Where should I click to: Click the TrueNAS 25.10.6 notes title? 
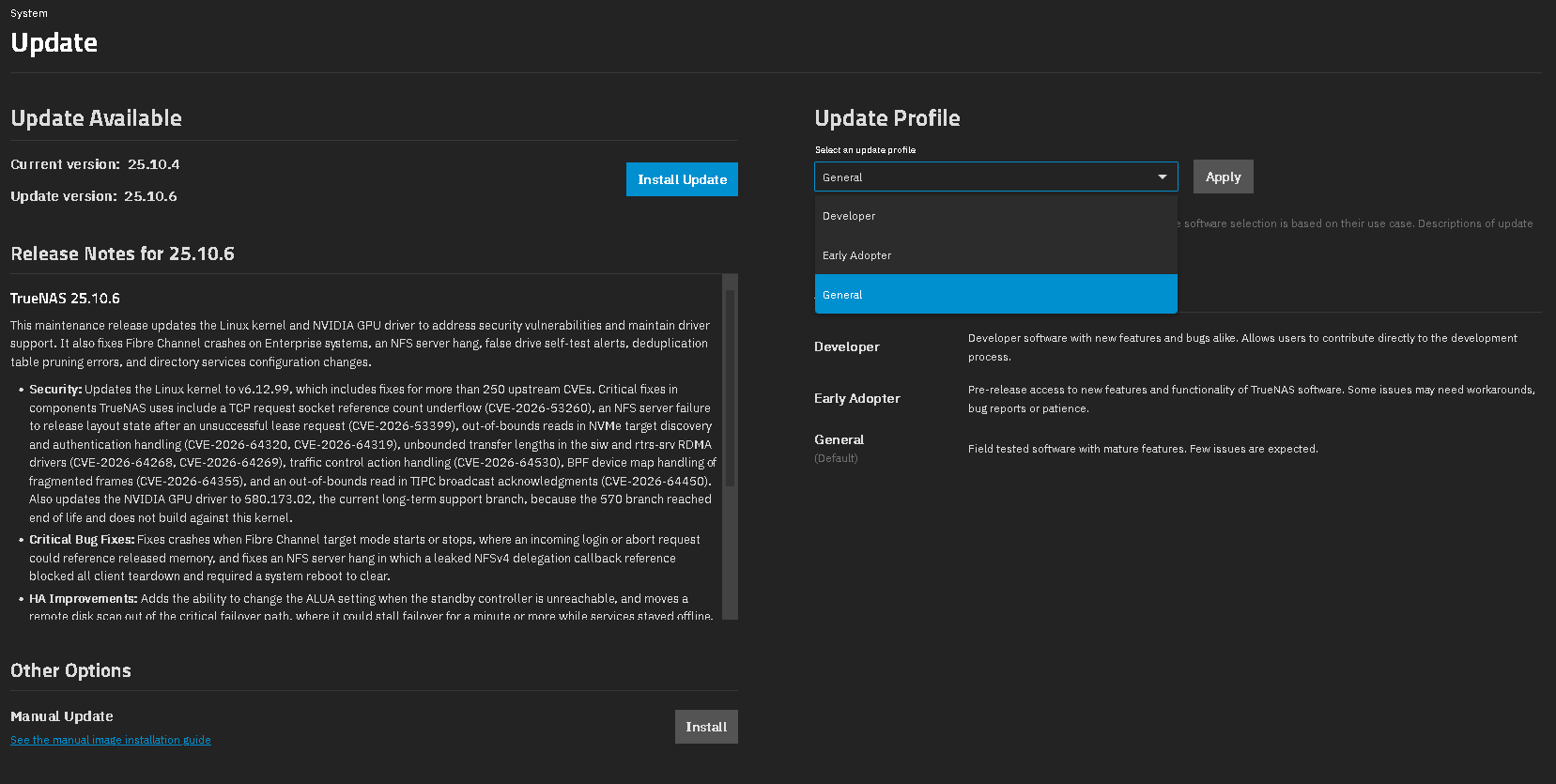click(x=65, y=299)
